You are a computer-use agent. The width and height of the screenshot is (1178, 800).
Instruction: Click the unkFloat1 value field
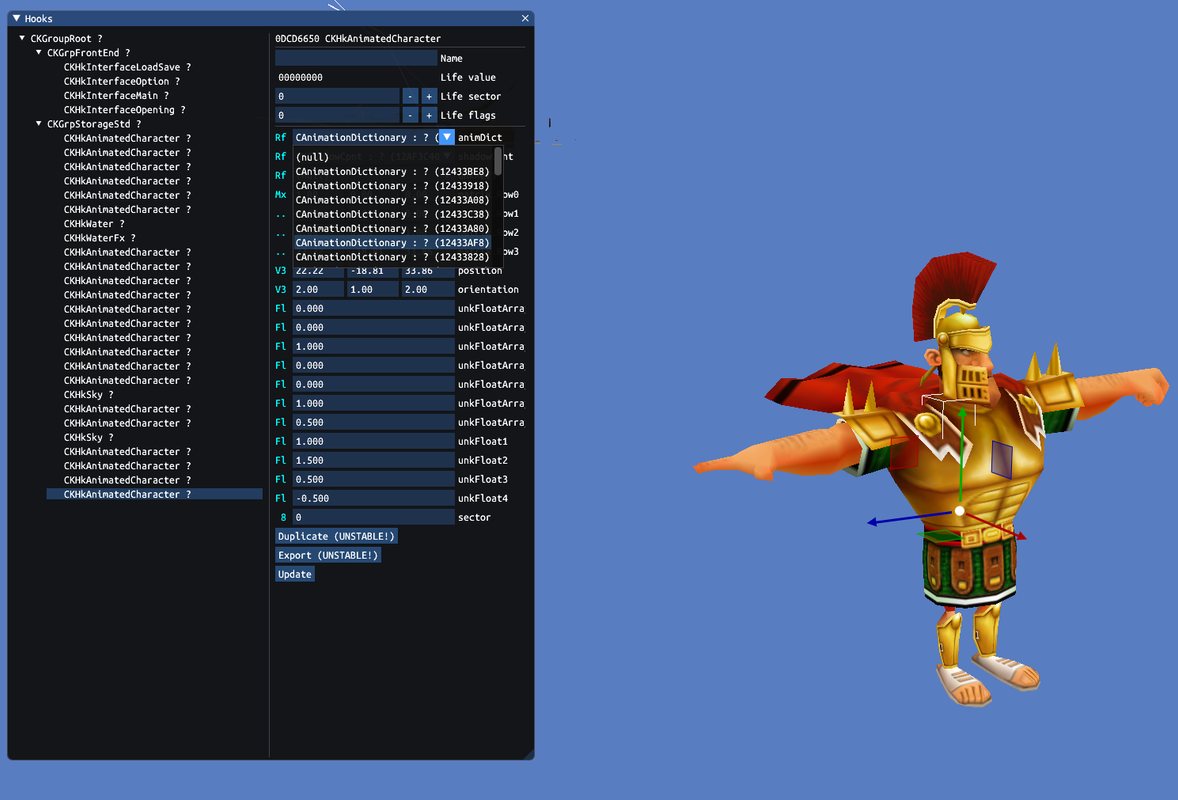point(373,441)
